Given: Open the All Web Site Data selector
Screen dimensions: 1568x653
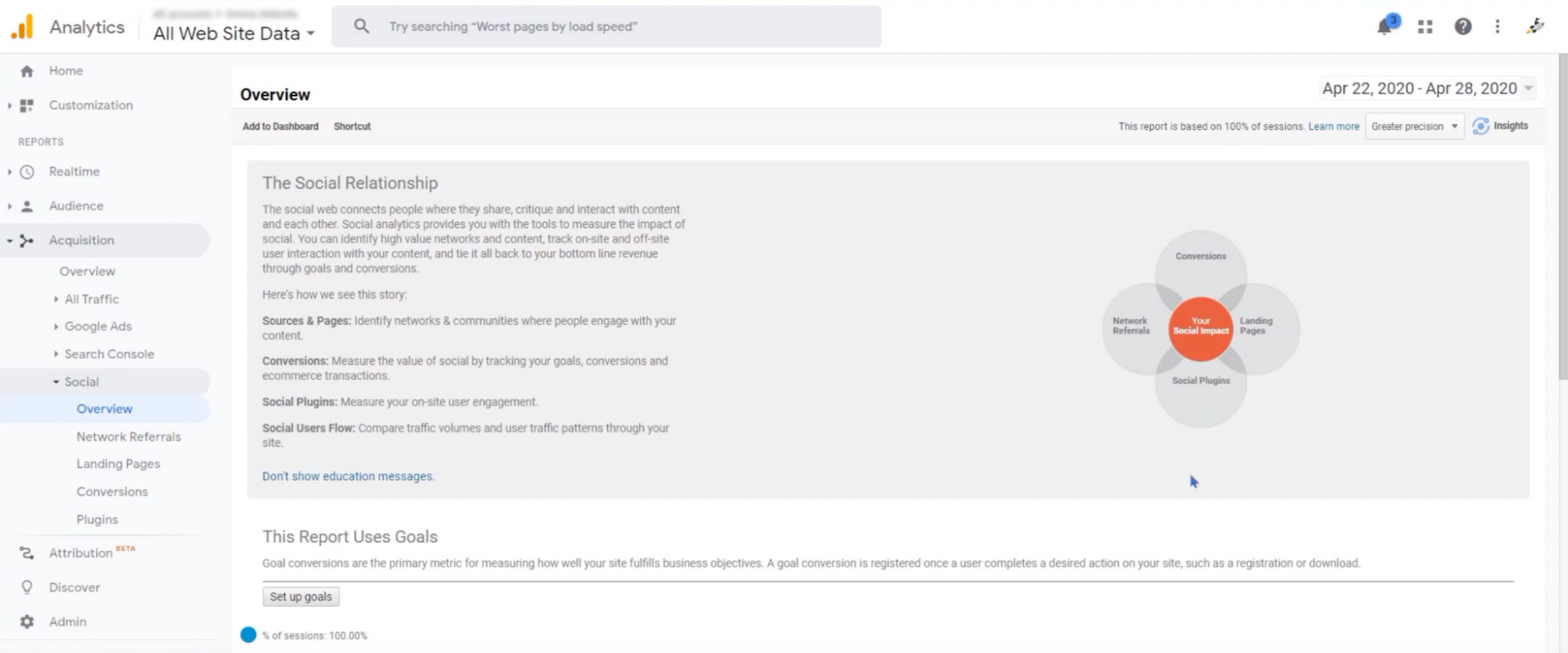Looking at the screenshot, I should [x=234, y=34].
